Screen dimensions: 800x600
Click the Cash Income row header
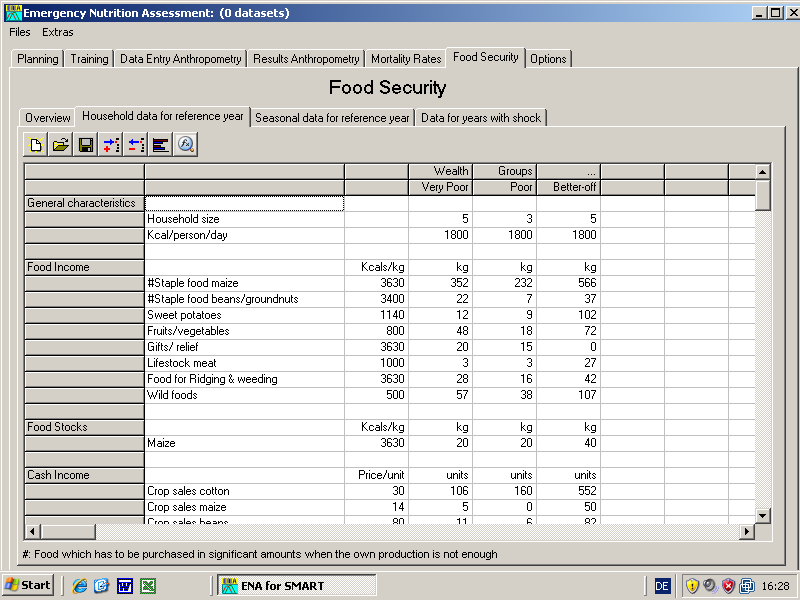click(84, 475)
